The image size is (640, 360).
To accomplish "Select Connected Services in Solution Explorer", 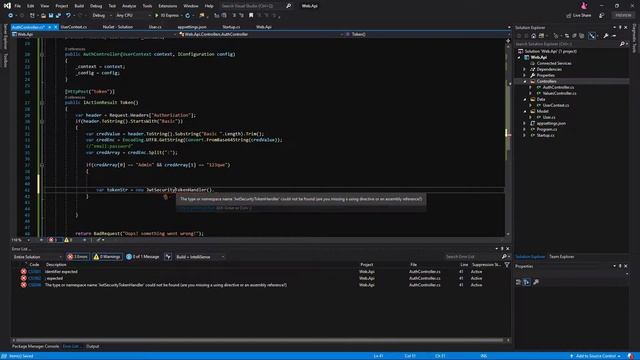I will tap(553, 63).
